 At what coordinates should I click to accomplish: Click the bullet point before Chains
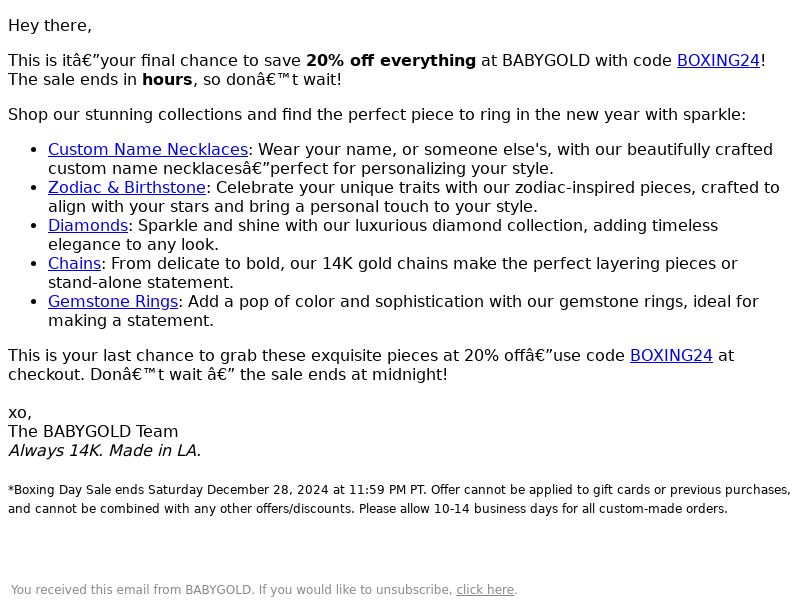tap(34, 264)
